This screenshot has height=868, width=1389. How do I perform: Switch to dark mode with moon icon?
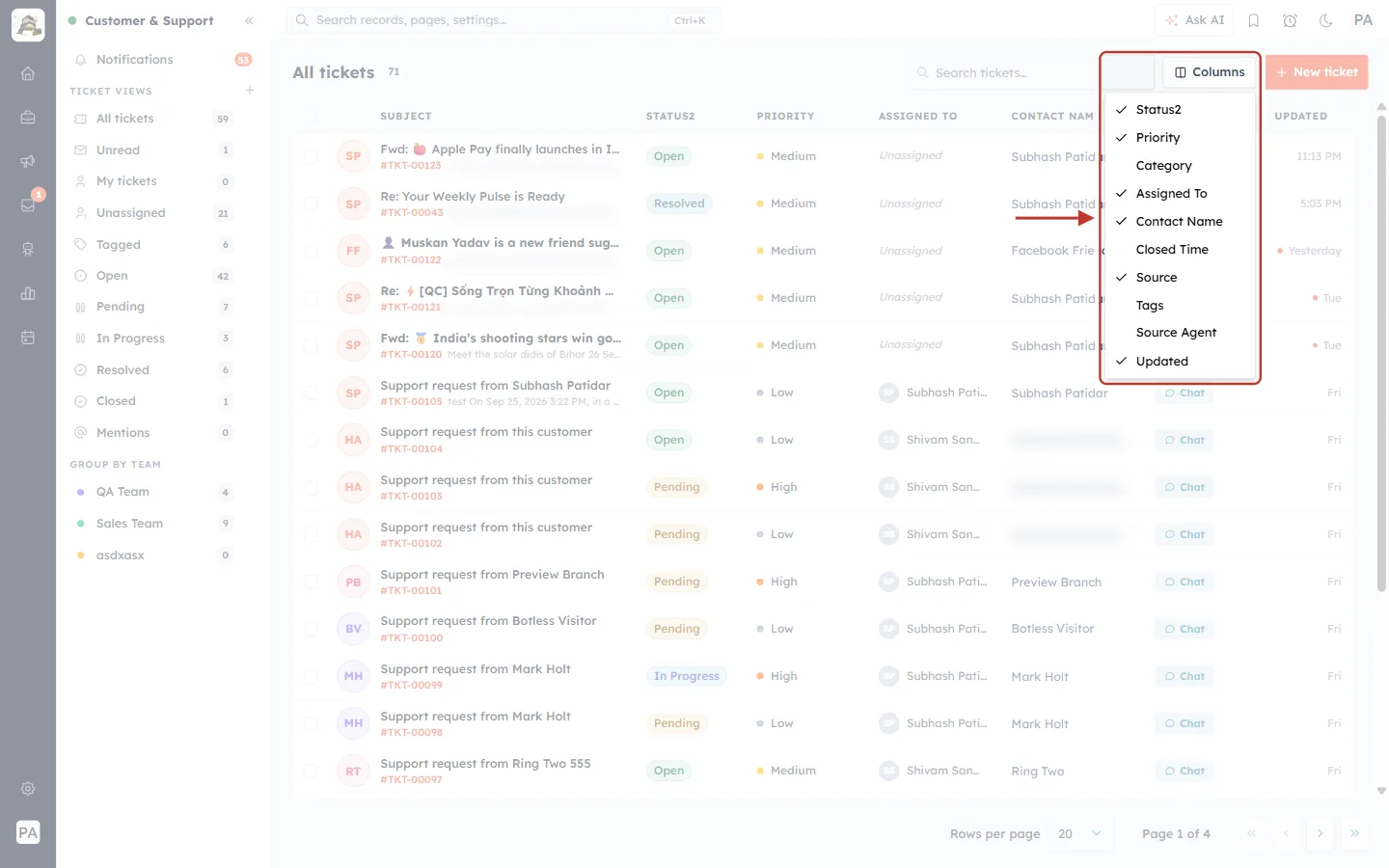1325,20
